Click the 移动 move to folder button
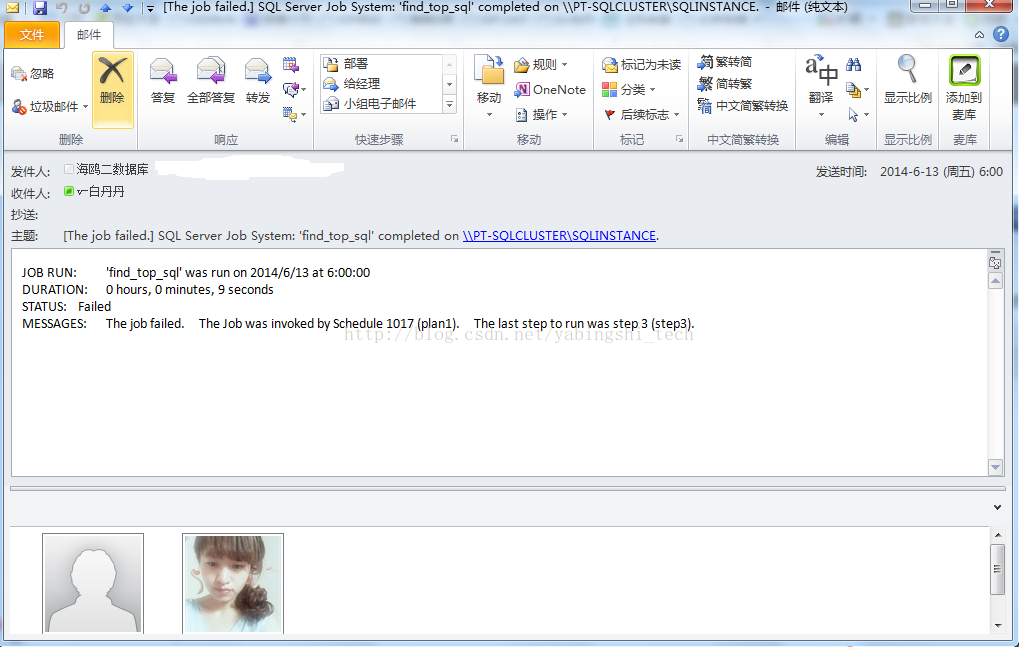Screen dimensions: 1019x647 489,86
